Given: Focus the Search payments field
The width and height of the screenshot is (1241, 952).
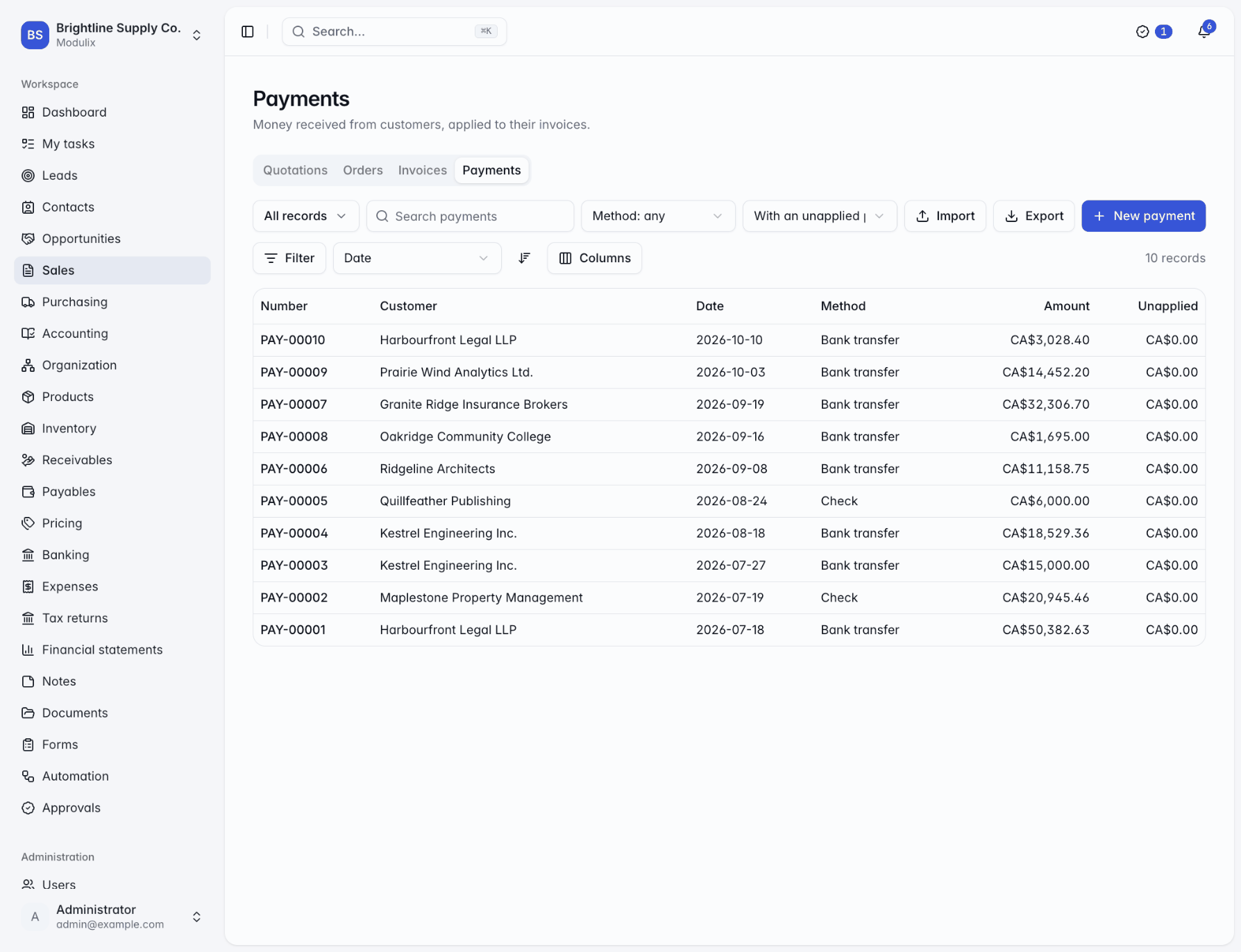Looking at the screenshot, I should pyautogui.click(x=470, y=216).
